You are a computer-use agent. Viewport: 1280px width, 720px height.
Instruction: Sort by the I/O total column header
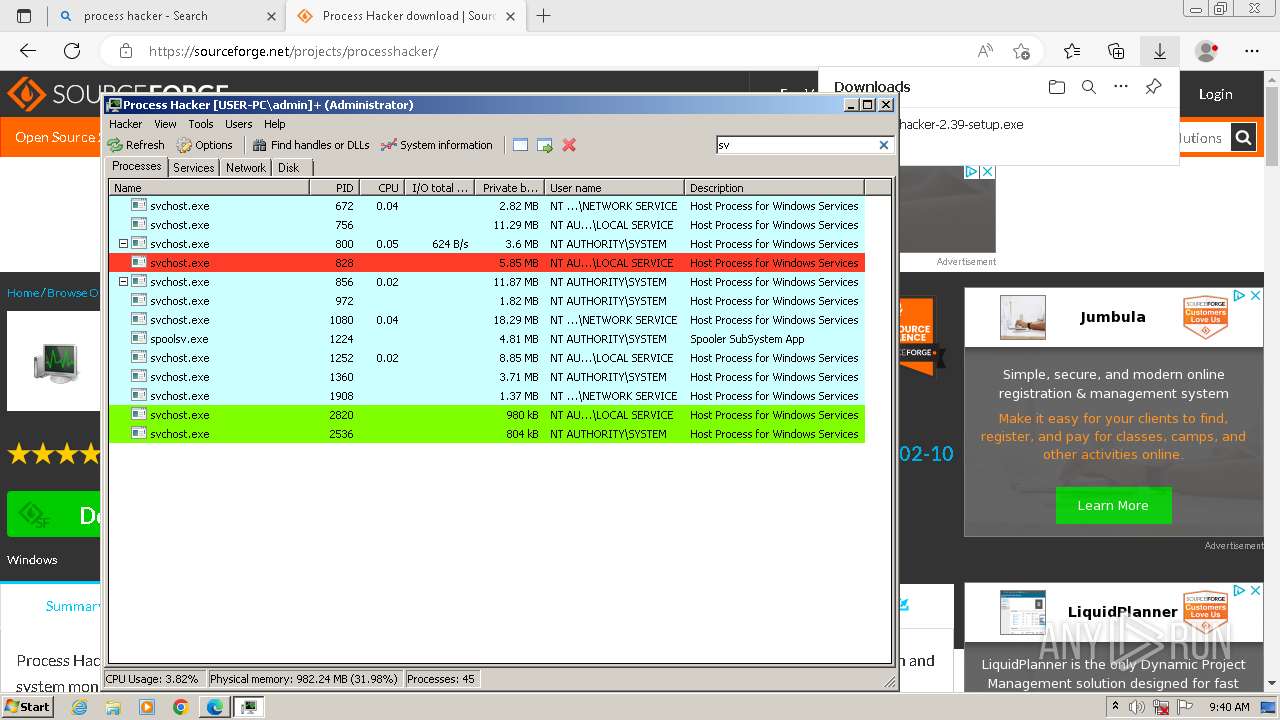[439, 188]
